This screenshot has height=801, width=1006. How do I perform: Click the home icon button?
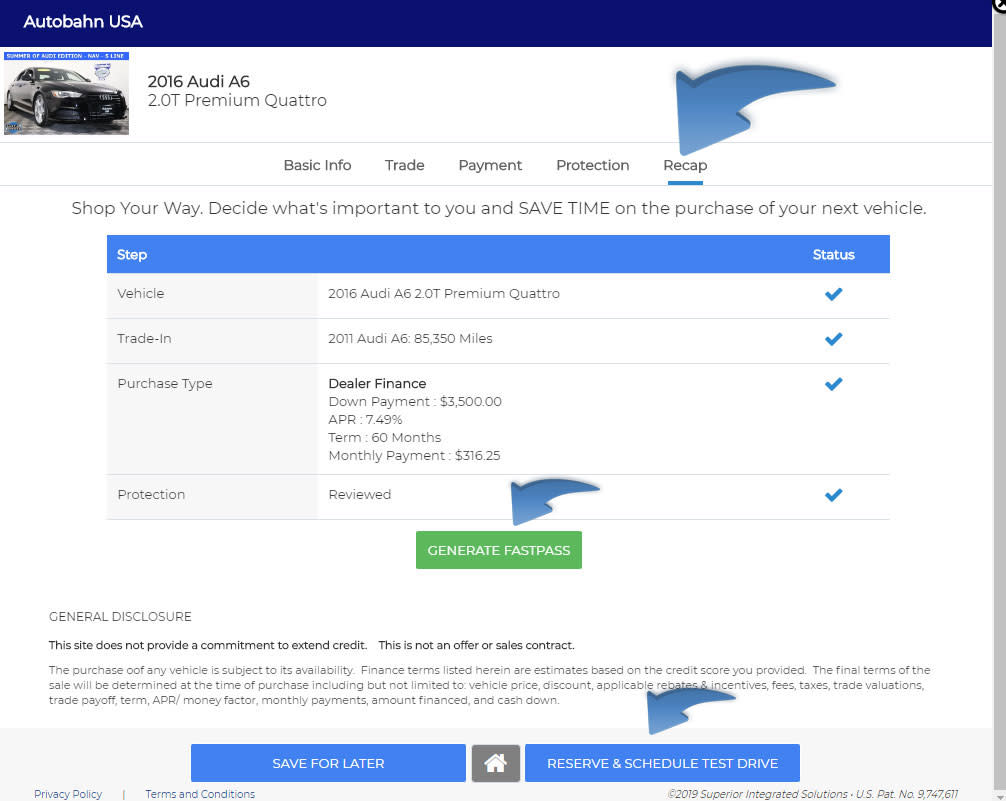tap(495, 763)
